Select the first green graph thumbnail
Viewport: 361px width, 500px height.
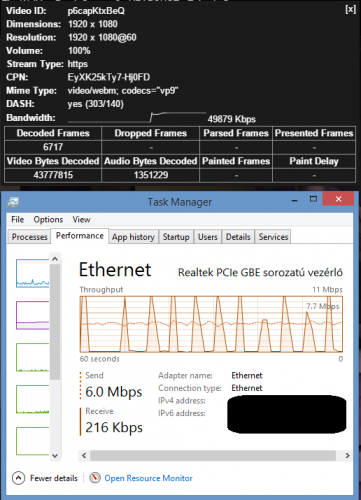click(33, 357)
